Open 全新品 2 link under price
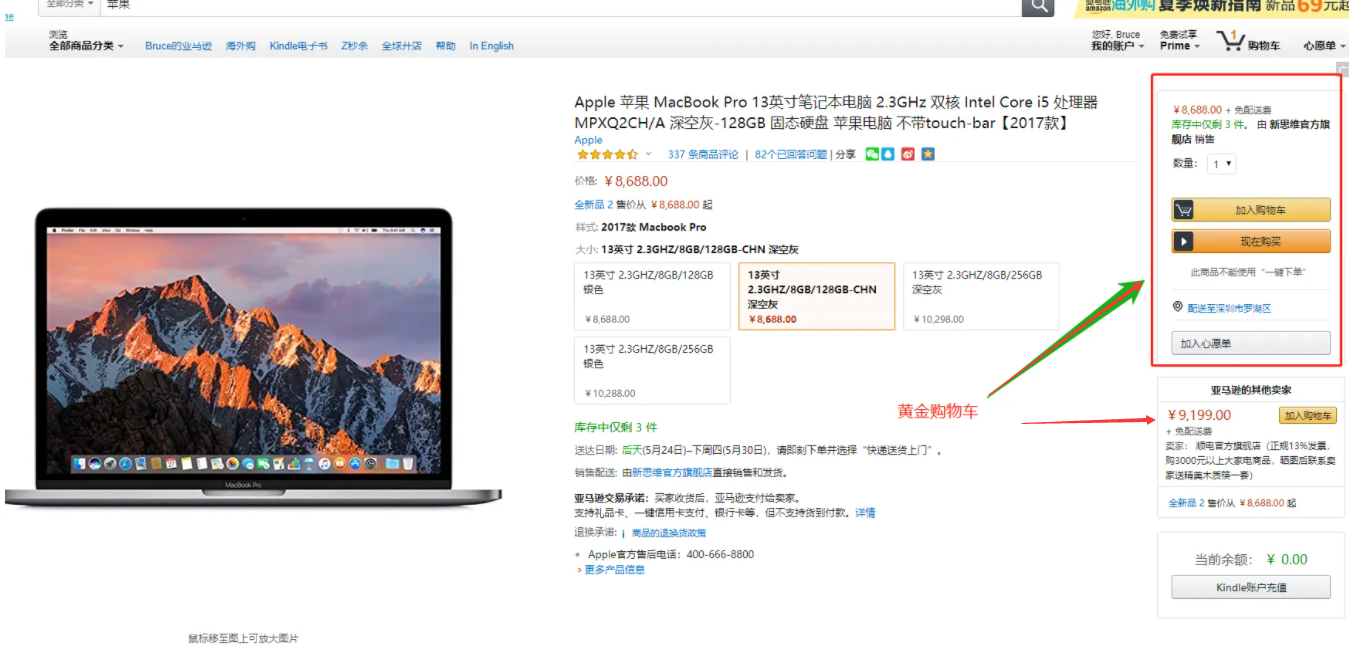This screenshot has height=647, width=1349. click(x=593, y=204)
